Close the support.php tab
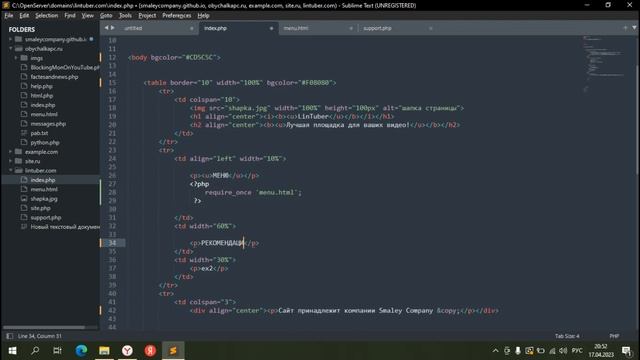Viewport: 640px width, 360px height. [430, 28]
